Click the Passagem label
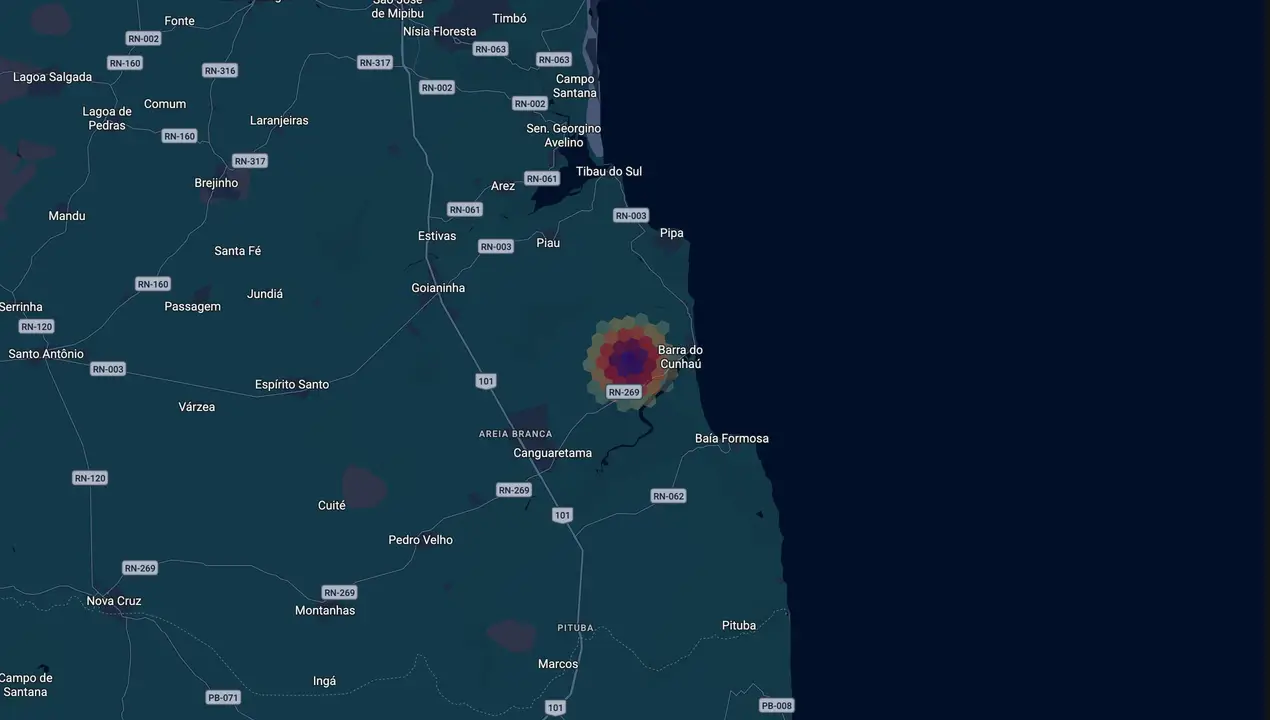Image resolution: width=1270 pixels, height=720 pixels. click(x=193, y=306)
